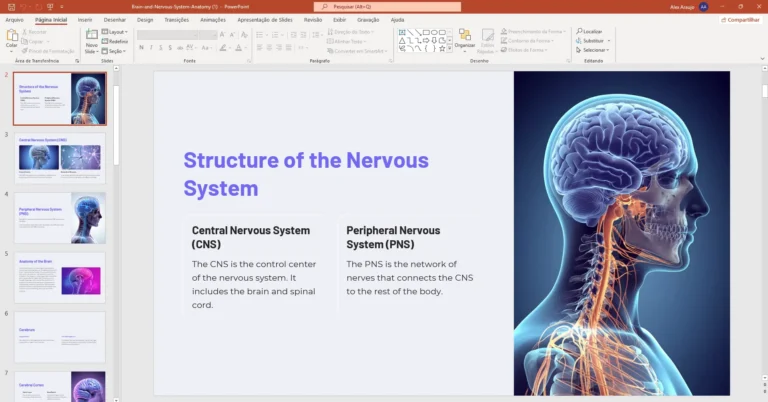Collapse the ribbon with chevron arrow
Viewport: 768px width, 402px height.
[762, 59]
